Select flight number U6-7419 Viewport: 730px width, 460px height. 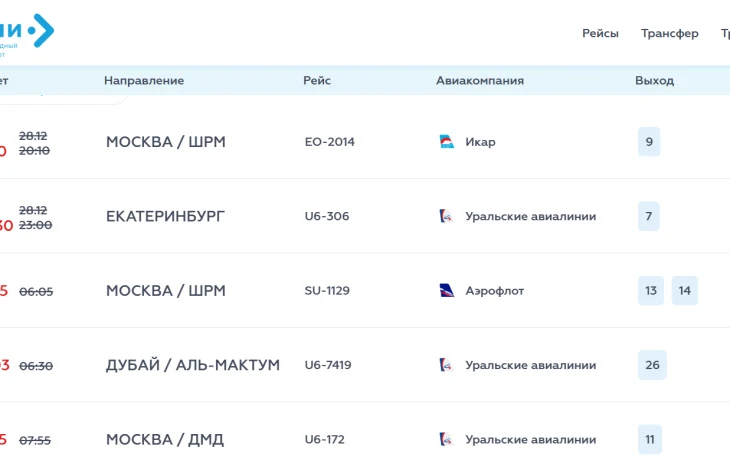tap(328, 365)
